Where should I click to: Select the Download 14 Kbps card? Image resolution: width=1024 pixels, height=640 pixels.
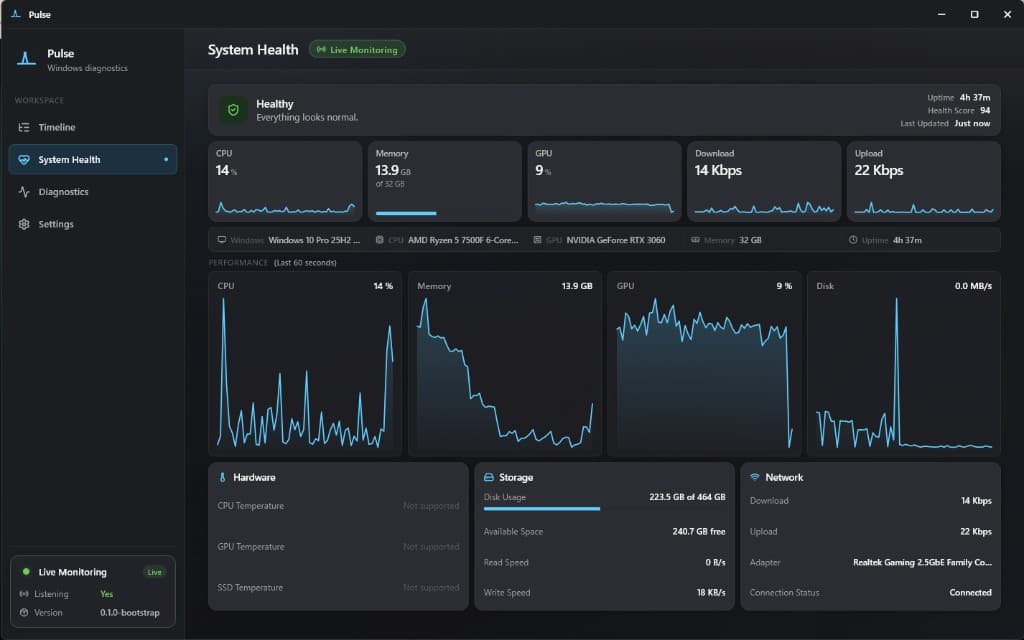point(764,182)
